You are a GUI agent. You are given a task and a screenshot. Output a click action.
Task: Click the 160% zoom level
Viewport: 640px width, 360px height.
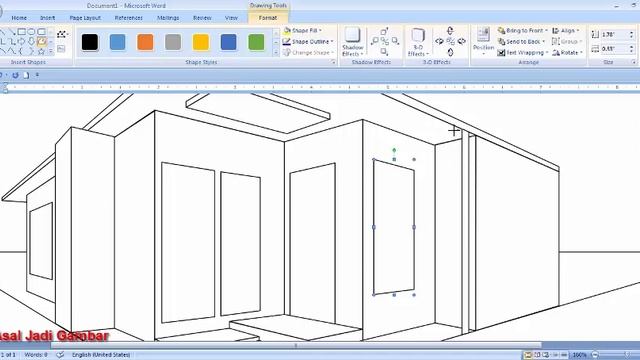tap(580, 355)
